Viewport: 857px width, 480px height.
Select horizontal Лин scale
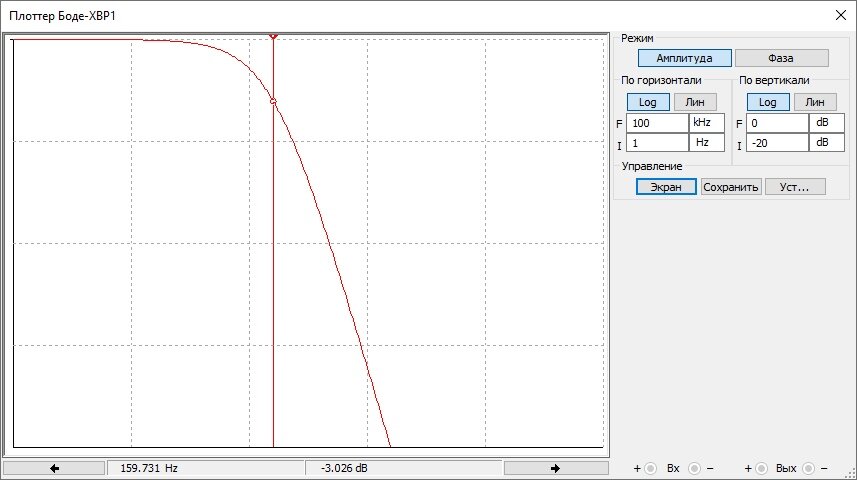point(695,102)
